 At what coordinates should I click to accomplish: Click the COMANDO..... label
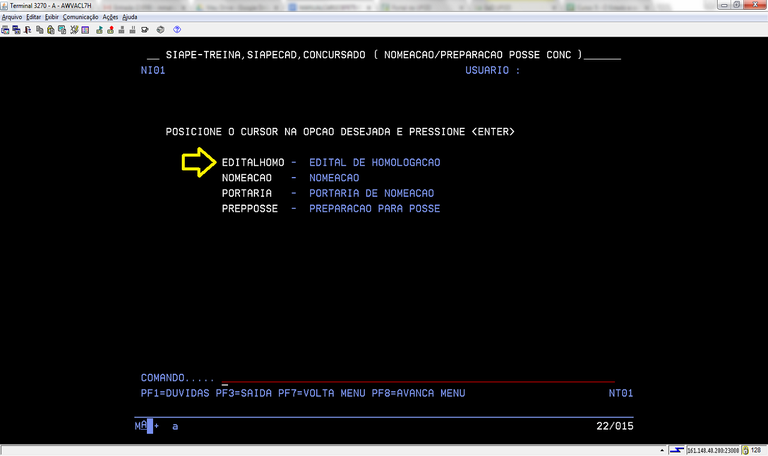[177, 378]
